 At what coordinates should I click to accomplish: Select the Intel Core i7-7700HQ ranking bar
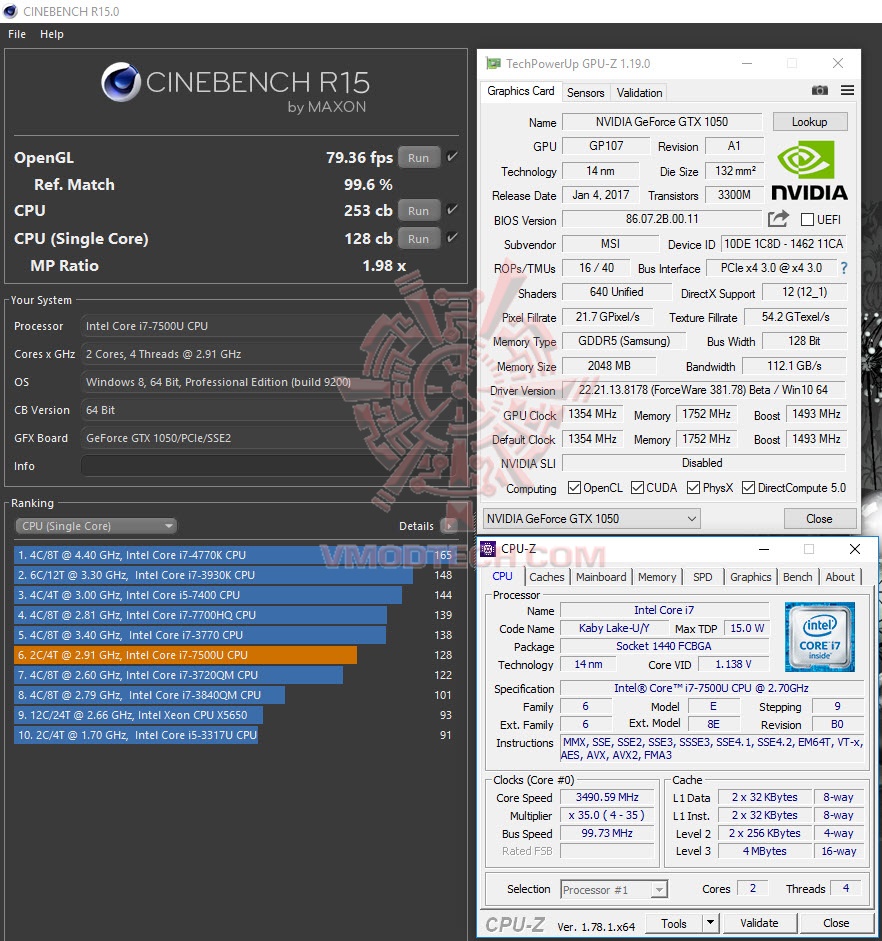(x=200, y=615)
